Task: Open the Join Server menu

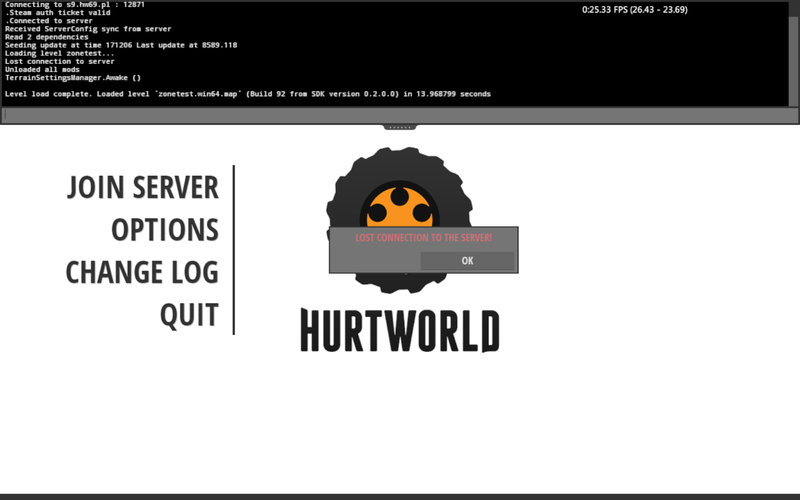Action: click(x=143, y=187)
